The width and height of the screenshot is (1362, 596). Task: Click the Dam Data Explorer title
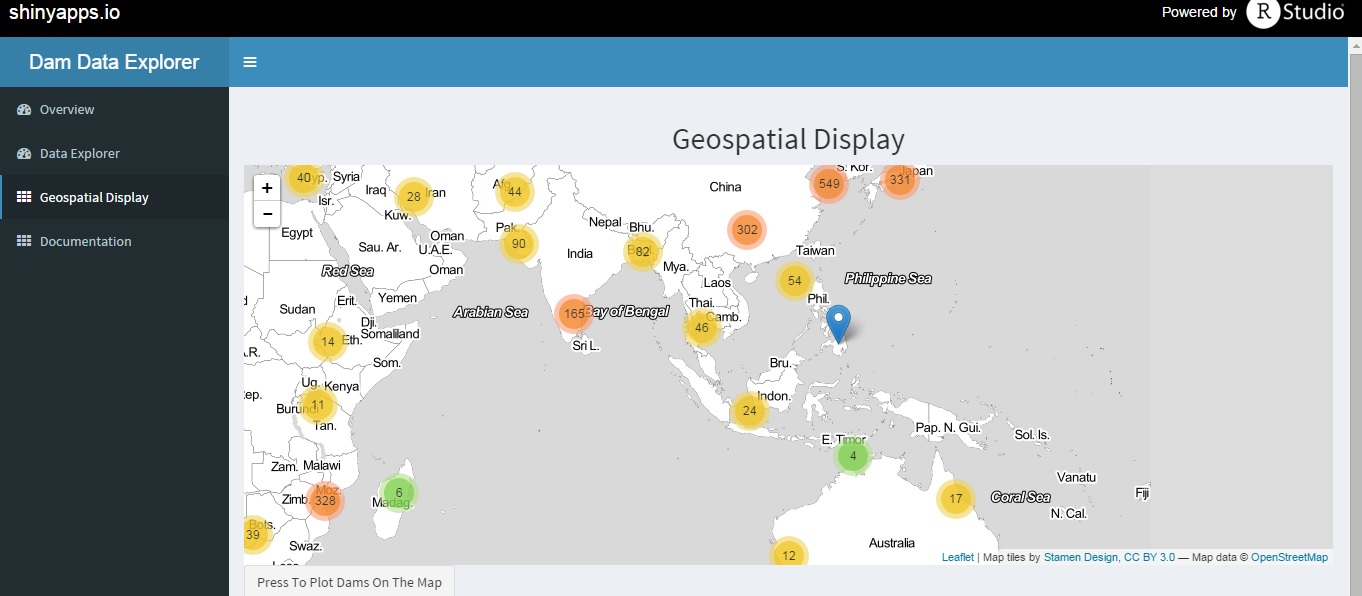114,62
